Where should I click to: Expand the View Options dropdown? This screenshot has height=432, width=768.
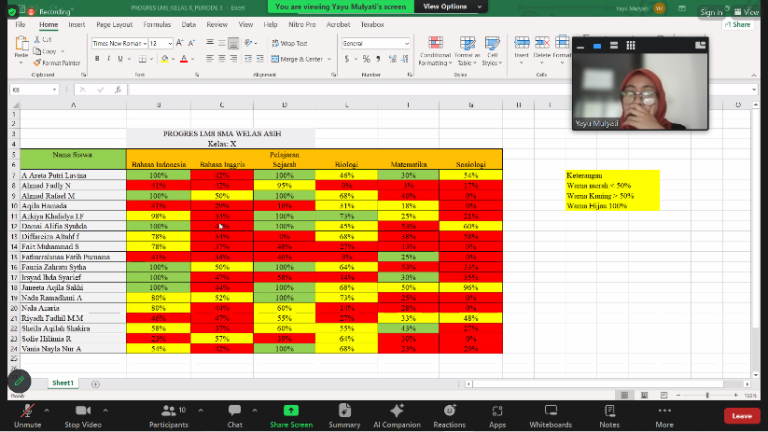pyautogui.click(x=445, y=6)
